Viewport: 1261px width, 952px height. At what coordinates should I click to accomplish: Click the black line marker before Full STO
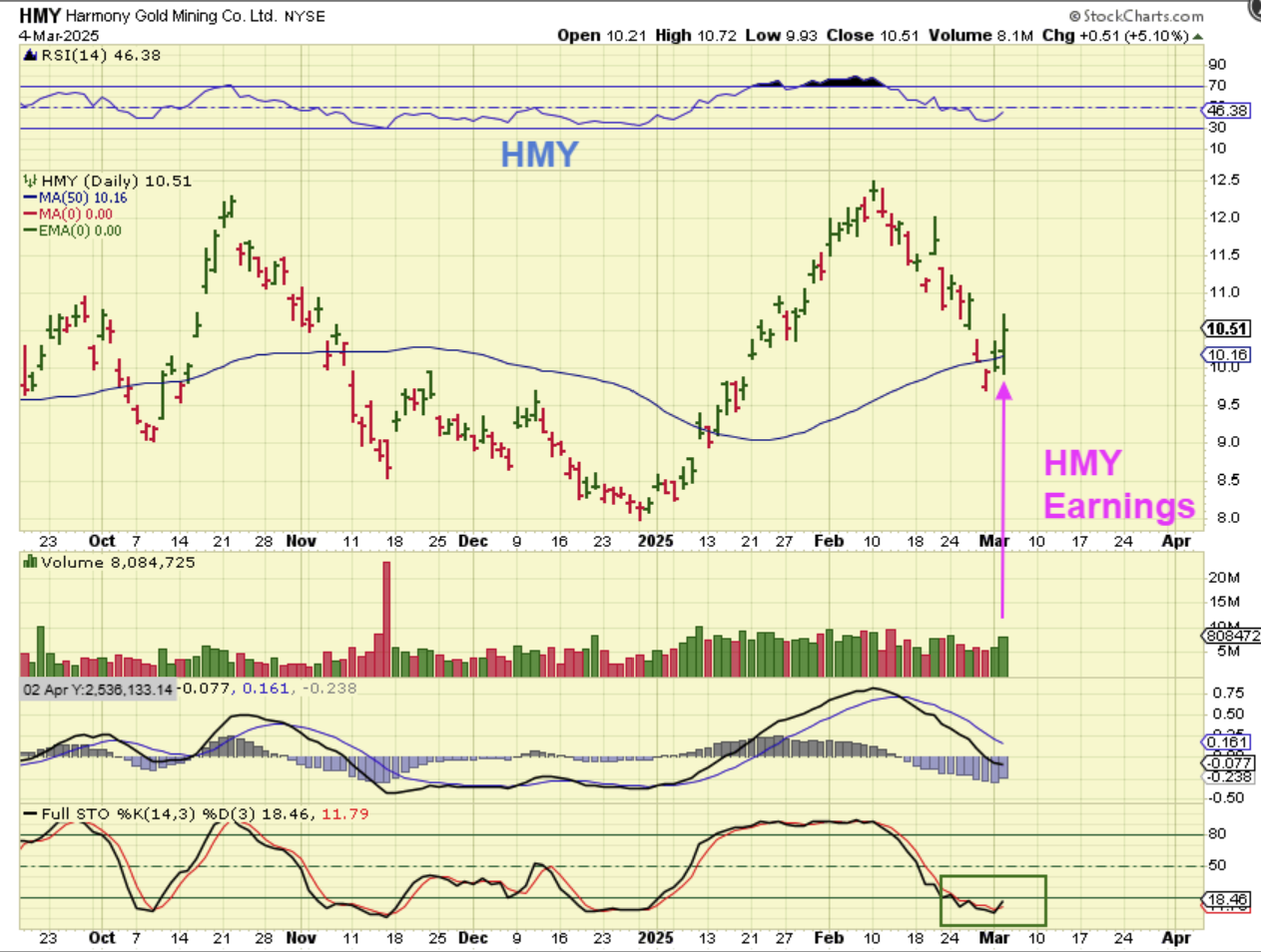[30, 814]
